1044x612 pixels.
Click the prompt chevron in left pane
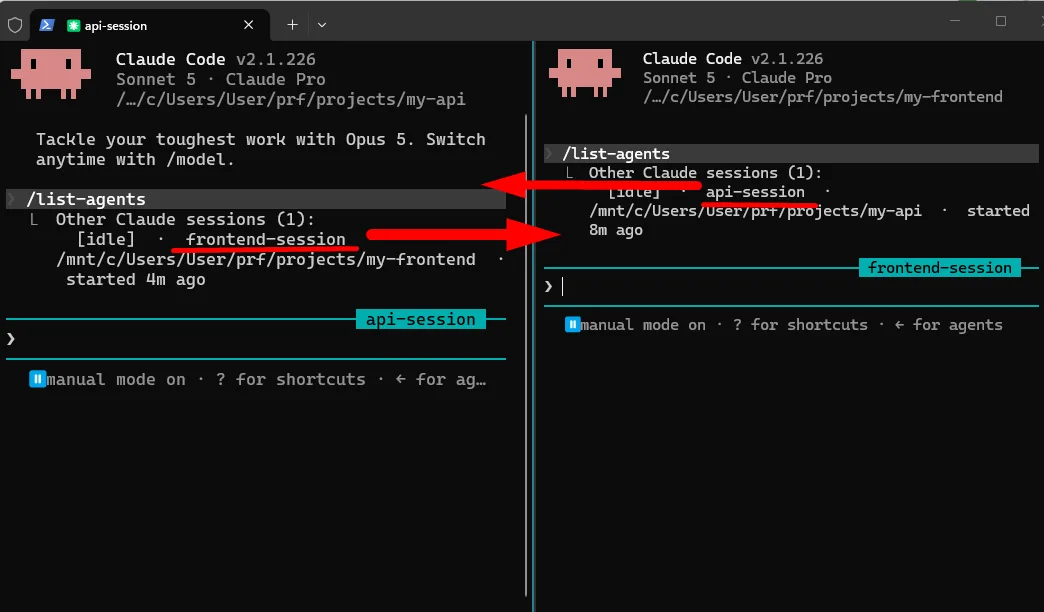pos(11,339)
